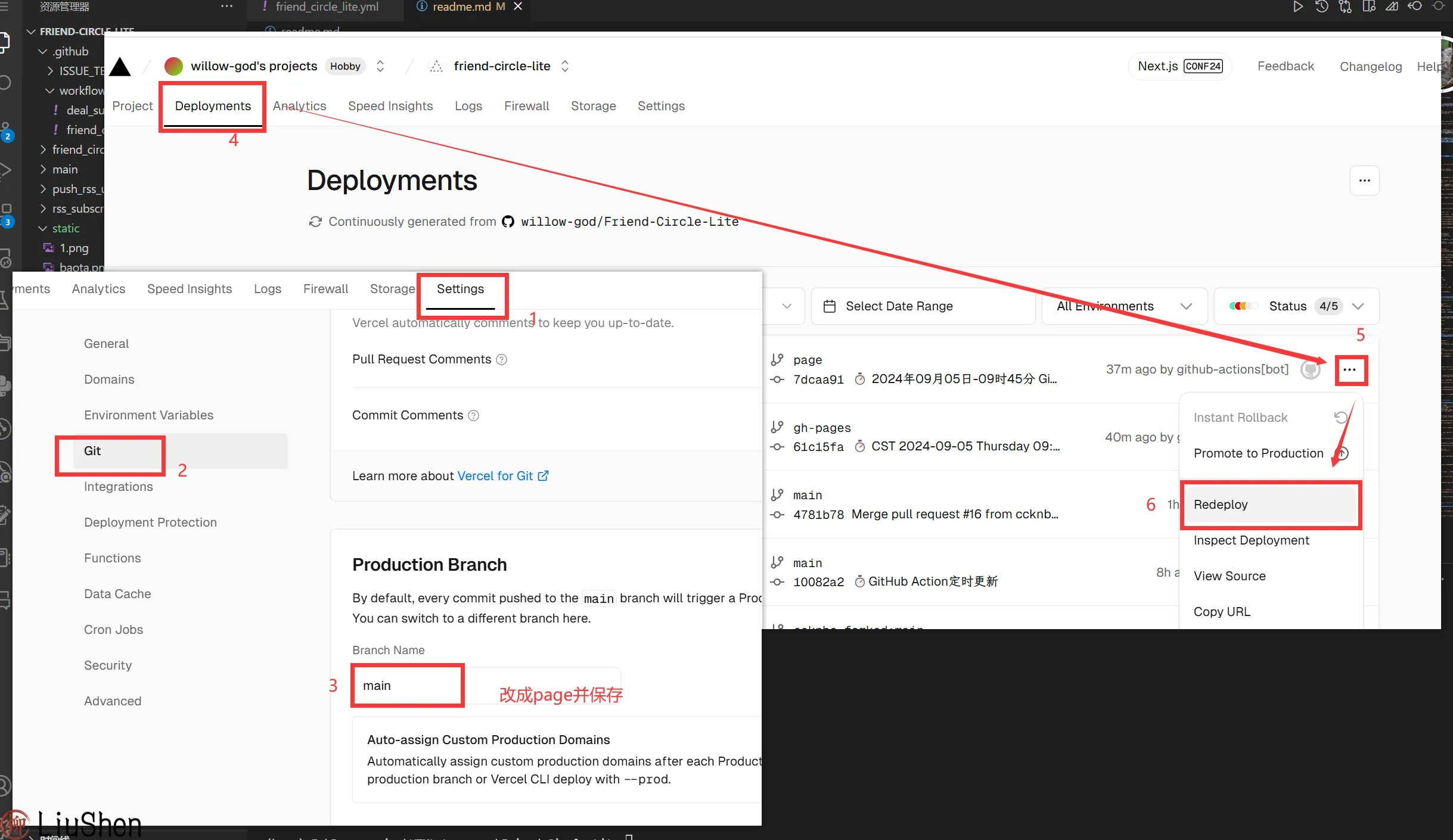Click the Run play icon in editor toolbar
1453x840 pixels.
point(1297,7)
